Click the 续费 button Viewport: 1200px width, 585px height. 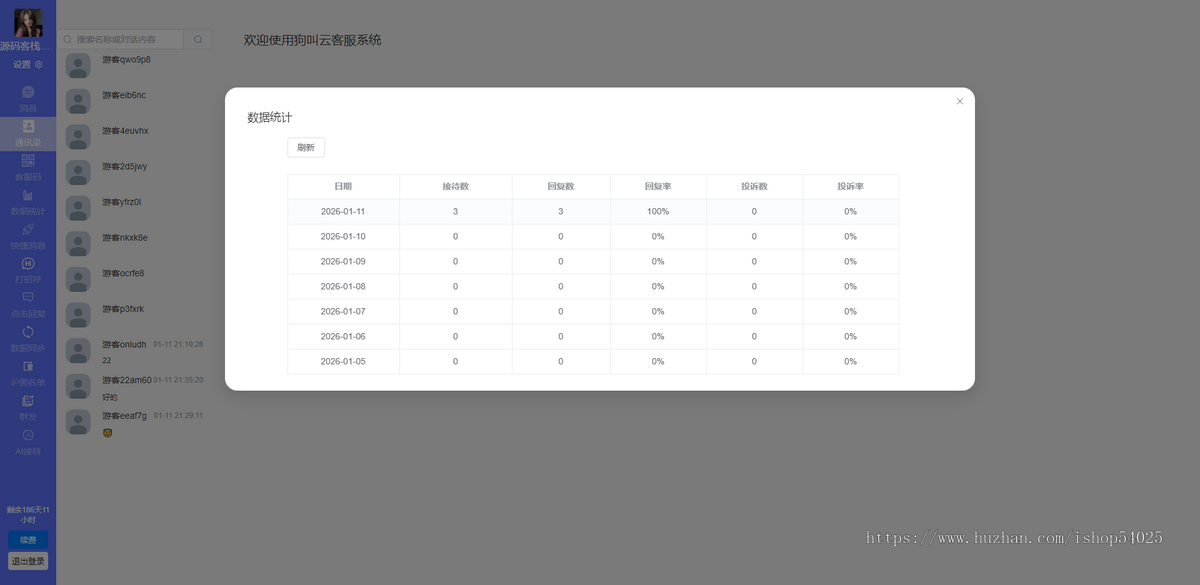28,540
